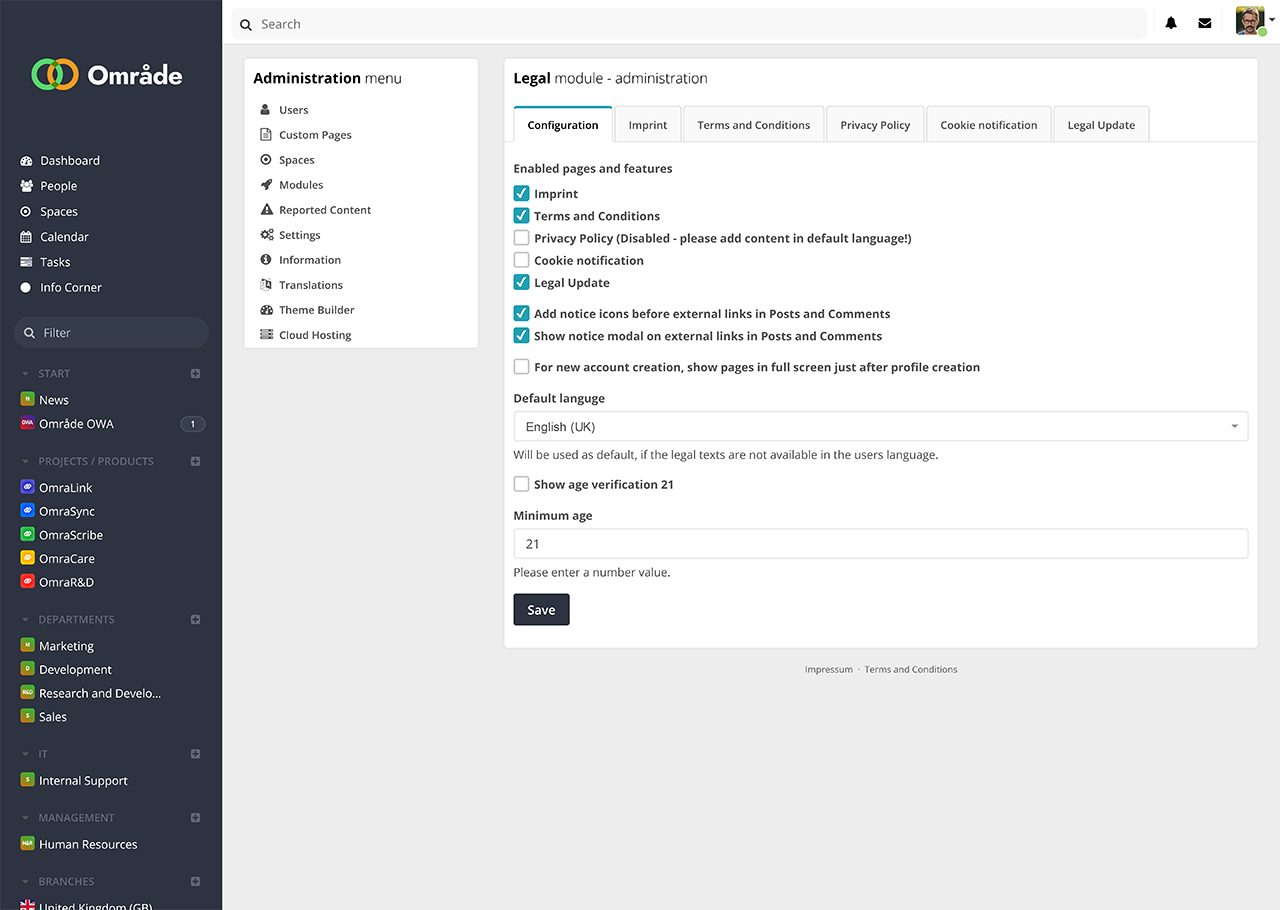Click the sidebar Filter field
The height and width of the screenshot is (910, 1280).
tap(111, 333)
